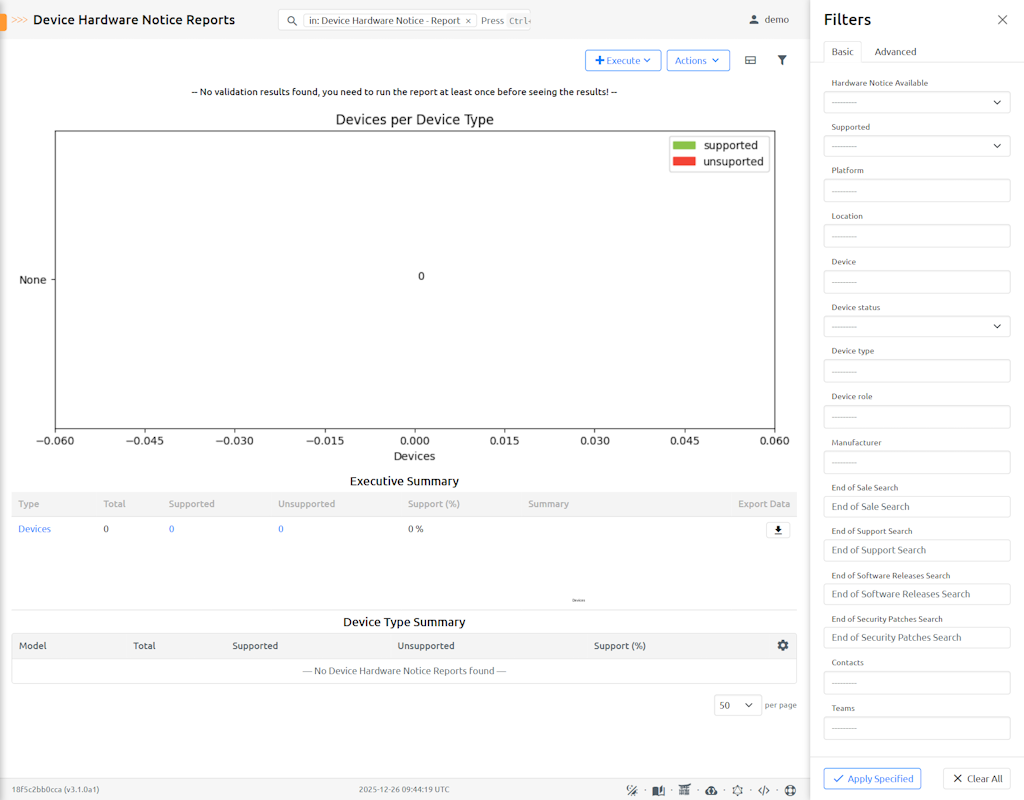Open Device Type Summary gear settings
The image size is (1024, 800).
tap(782, 646)
